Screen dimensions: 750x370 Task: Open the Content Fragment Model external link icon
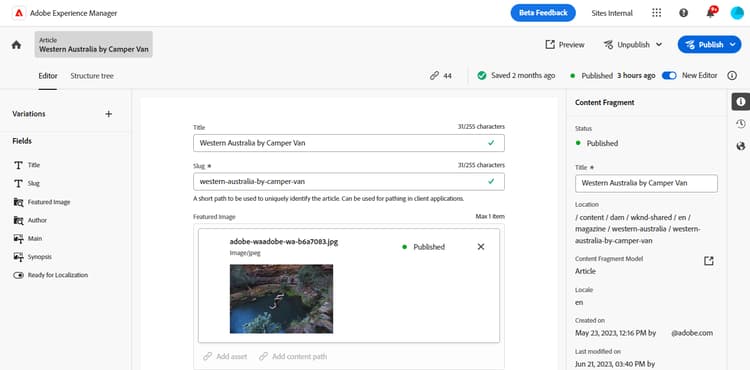click(x=708, y=261)
